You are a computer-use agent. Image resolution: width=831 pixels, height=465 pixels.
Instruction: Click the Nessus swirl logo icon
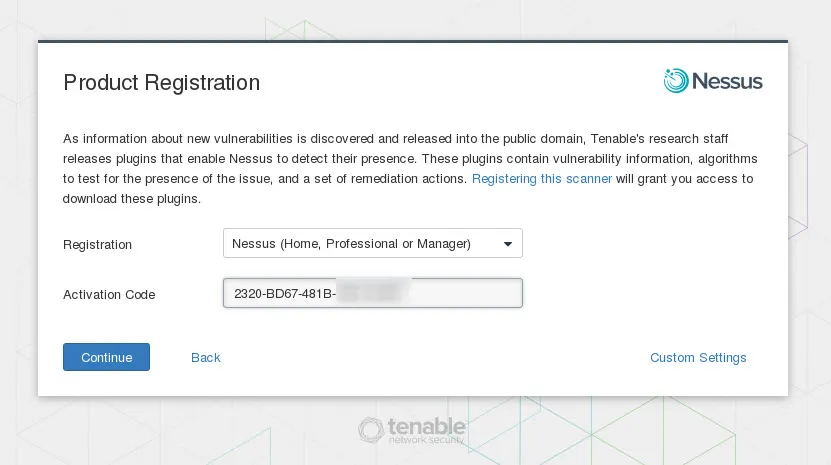(x=676, y=81)
